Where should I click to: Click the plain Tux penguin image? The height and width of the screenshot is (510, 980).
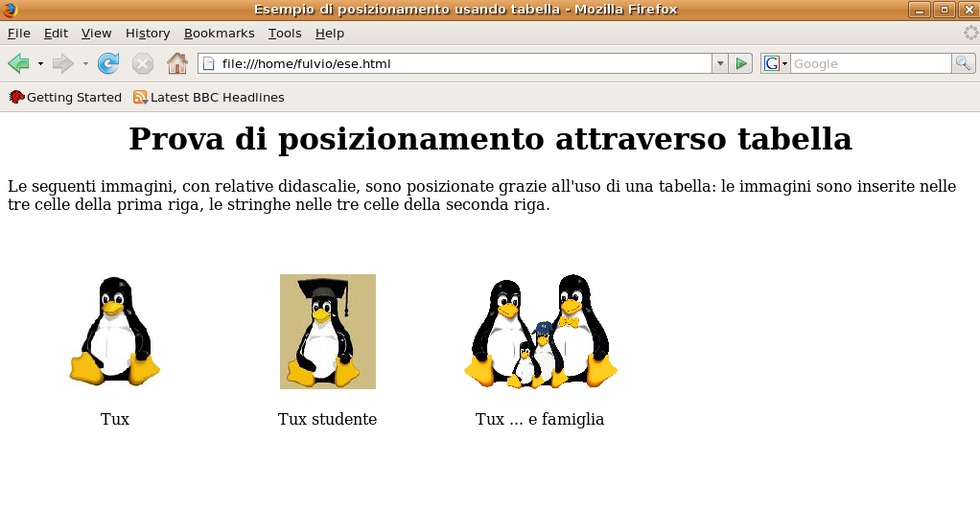(115, 331)
